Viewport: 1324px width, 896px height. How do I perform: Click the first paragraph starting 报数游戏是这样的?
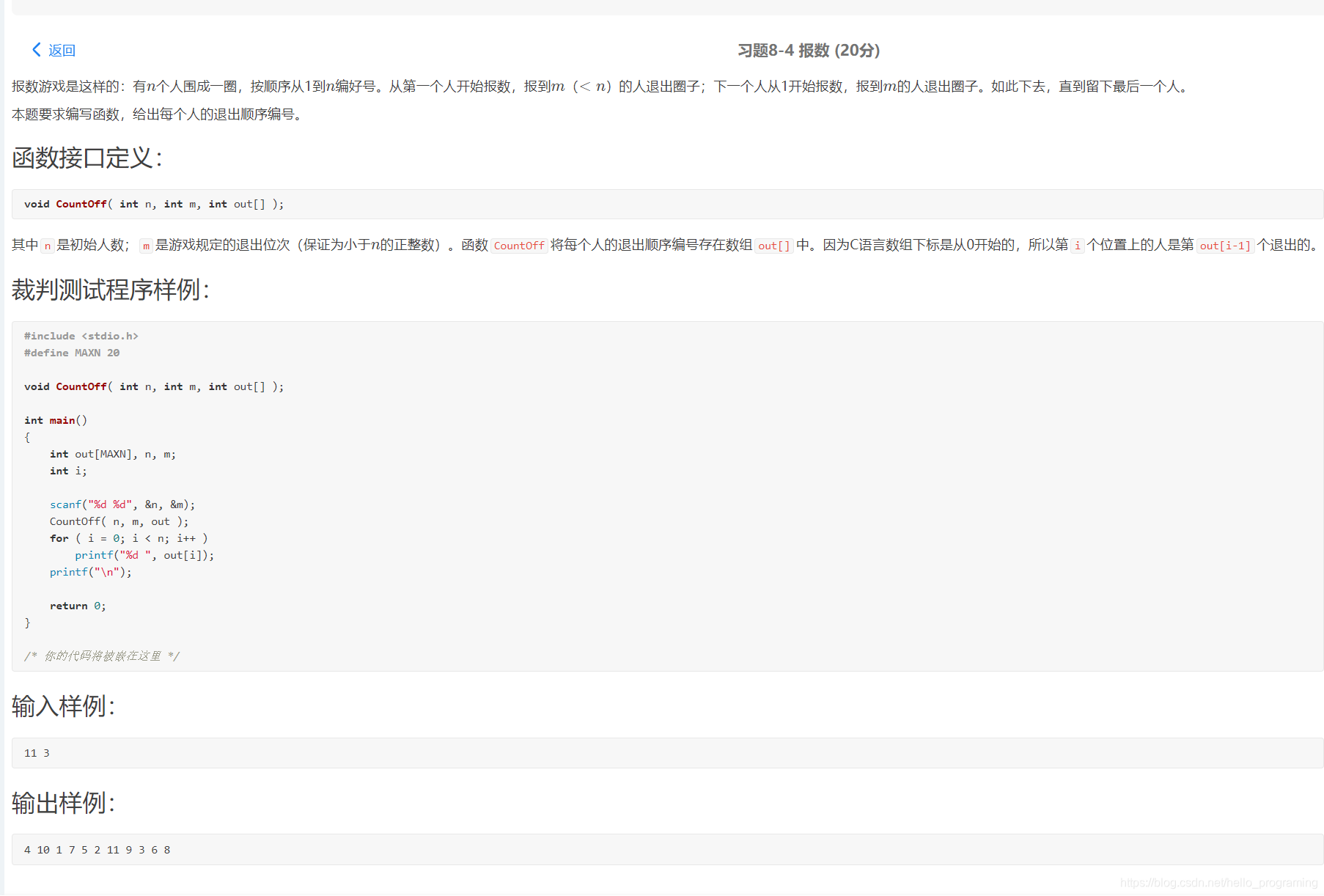click(x=601, y=87)
